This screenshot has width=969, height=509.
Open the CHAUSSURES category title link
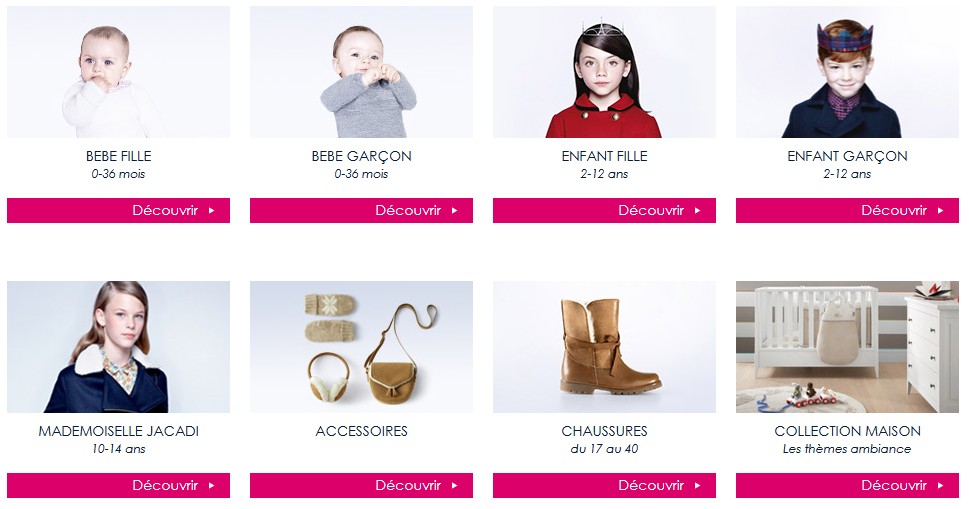604,431
